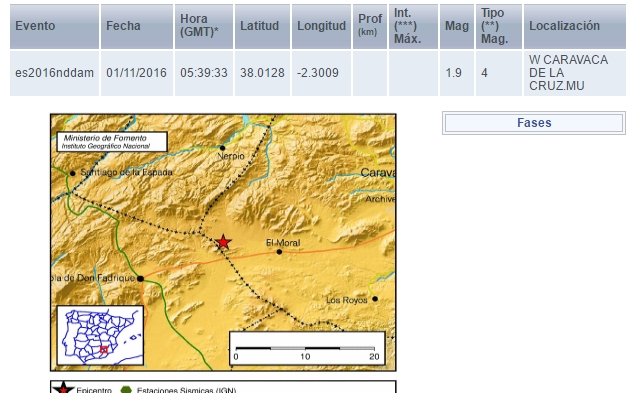Click the Prof (km) column header
This screenshot has width=637, height=393.
[370, 26]
